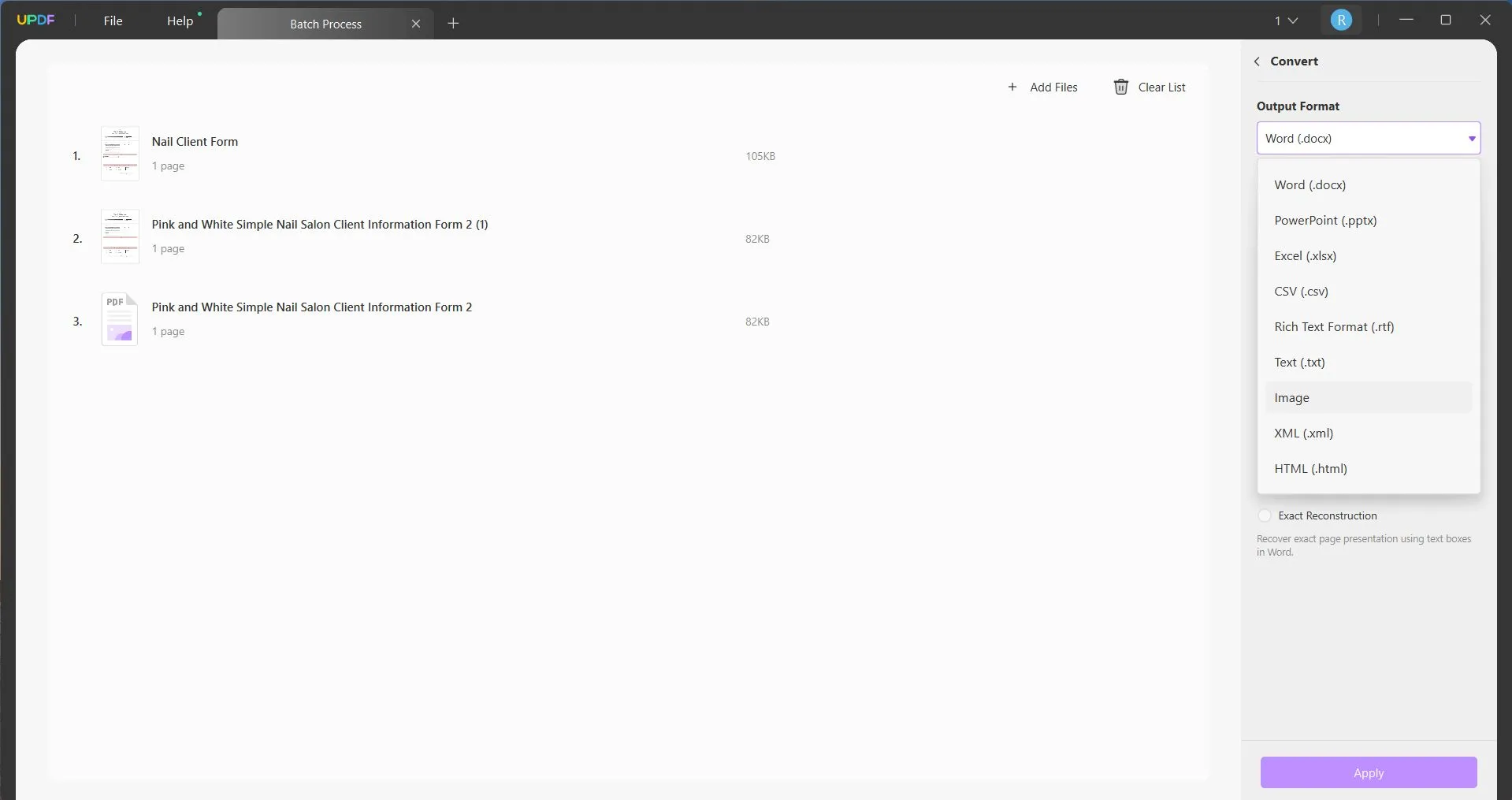The width and height of the screenshot is (1512, 800).
Task: Choose XML (.xml) output format
Action: click(x=1369, y=433)
